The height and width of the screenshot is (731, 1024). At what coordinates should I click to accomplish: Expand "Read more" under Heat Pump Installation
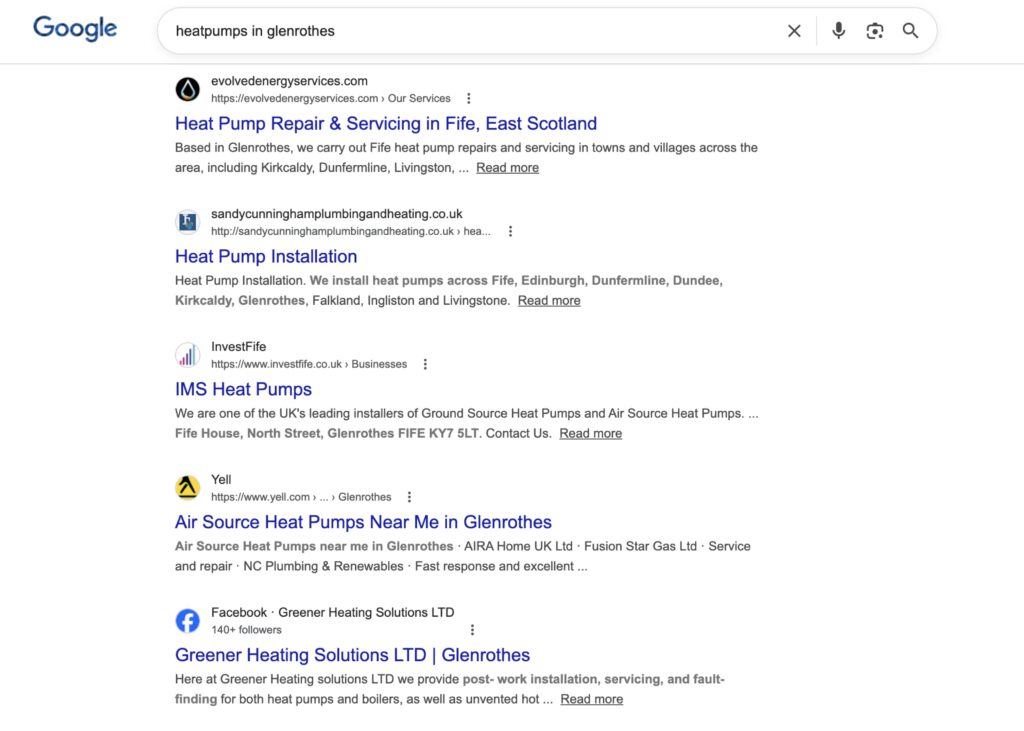click(548, 300)
